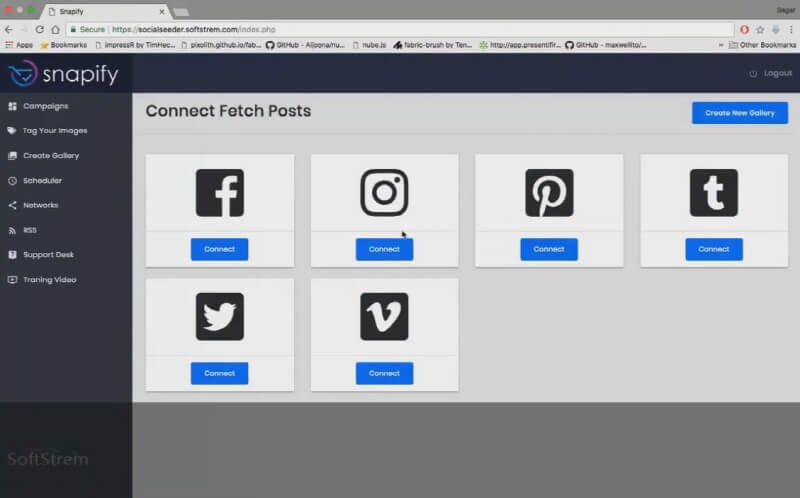The image size is (800, 498).
Task: Open GitHub - Aljoona bookmark
Action: pyautogui.click(x=305, y=45)
